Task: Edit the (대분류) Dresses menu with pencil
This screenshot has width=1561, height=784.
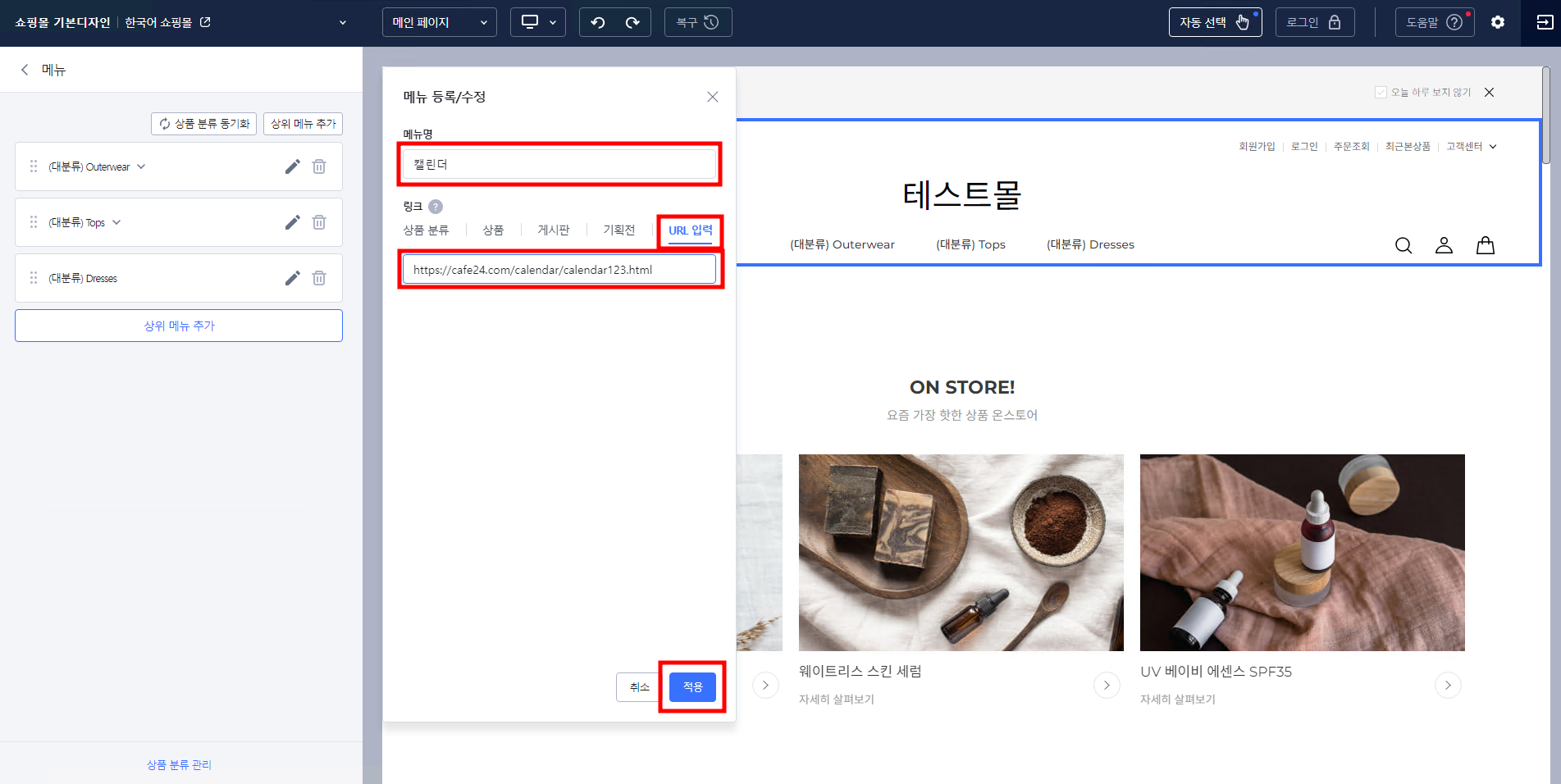Action: [x=292, y=278]
